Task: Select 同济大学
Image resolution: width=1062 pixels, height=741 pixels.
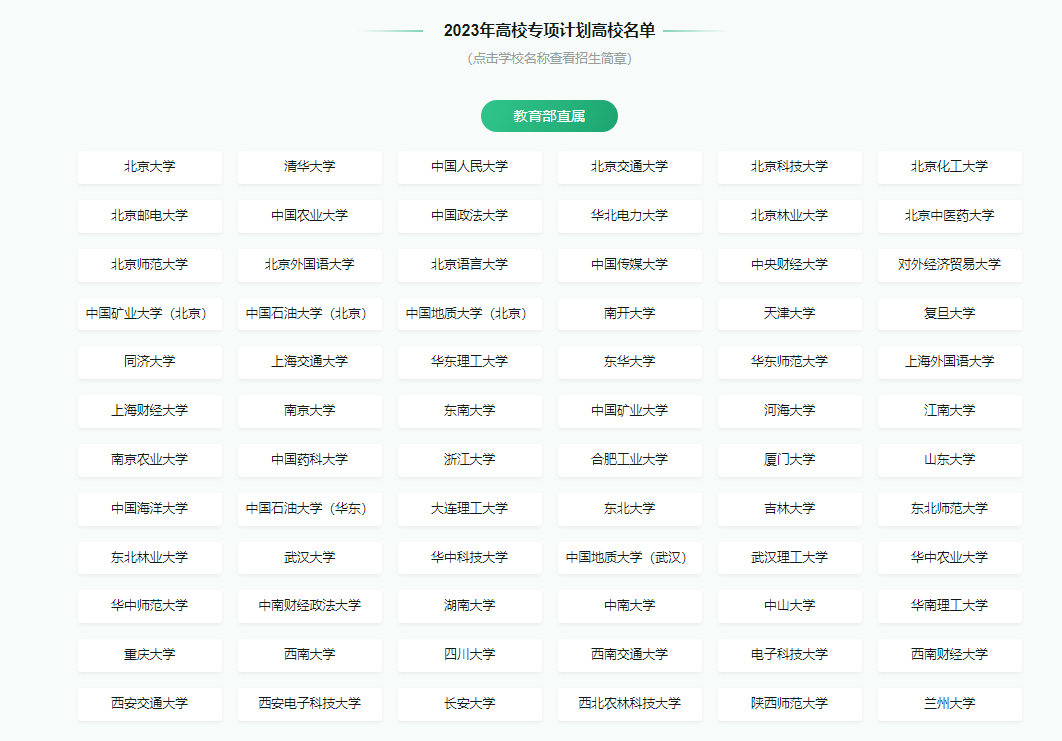Action: [x=150, y=362]
